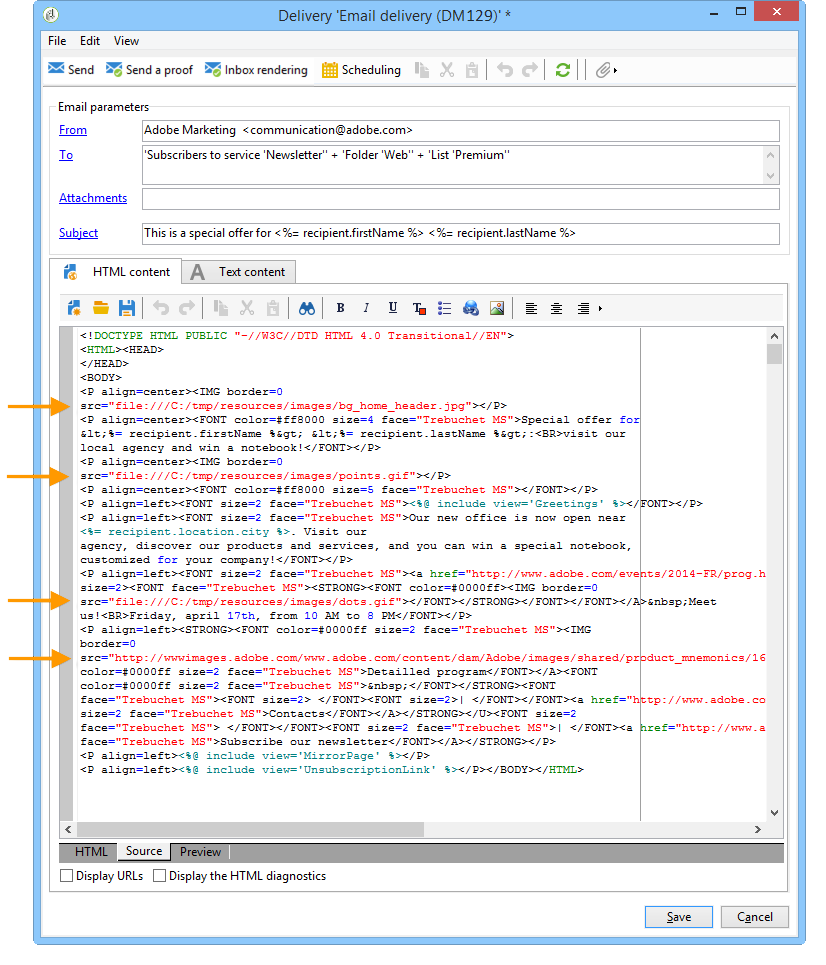Click the top toolbar Cut scissors icon
The width and height of the screenshot is (826, 965).
pos(447,70)
